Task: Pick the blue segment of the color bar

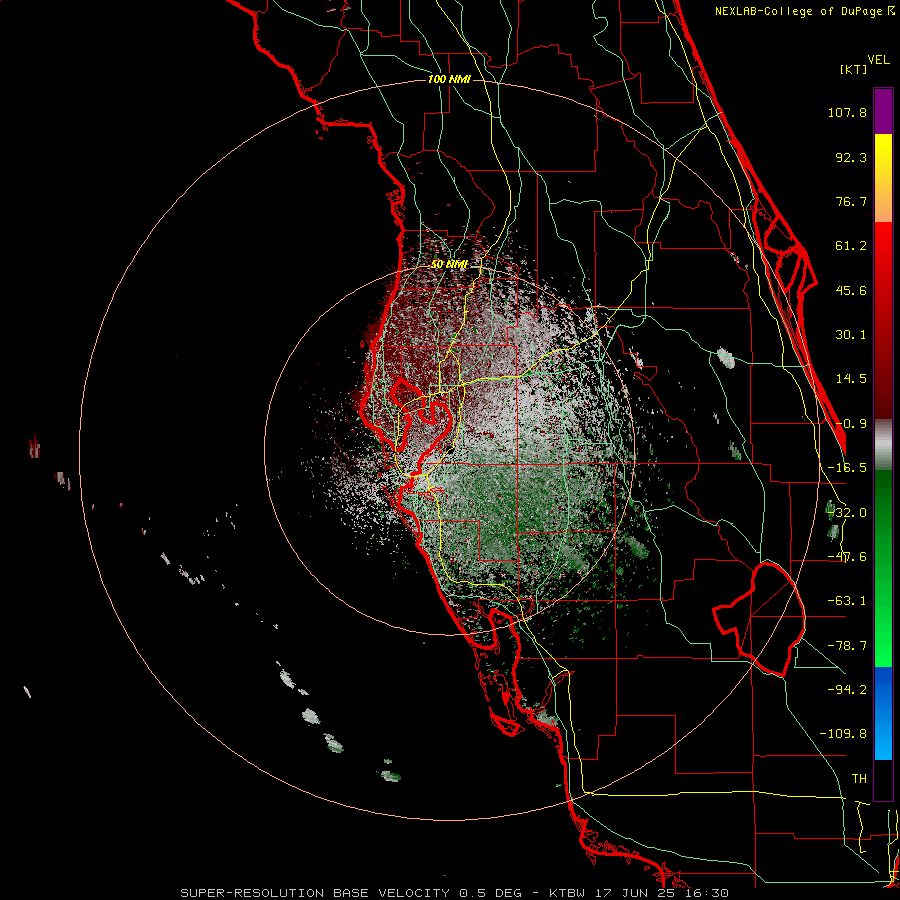Action: point(883,713)
